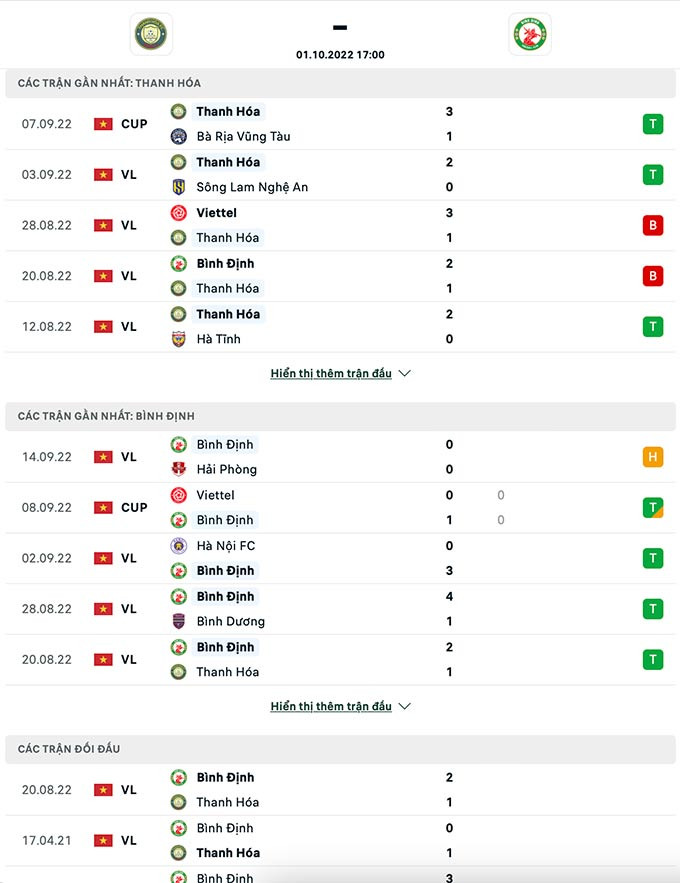Click the Hà Tĩnh team logo
This screenshot has width=680, height=883.
pos(179,339)
